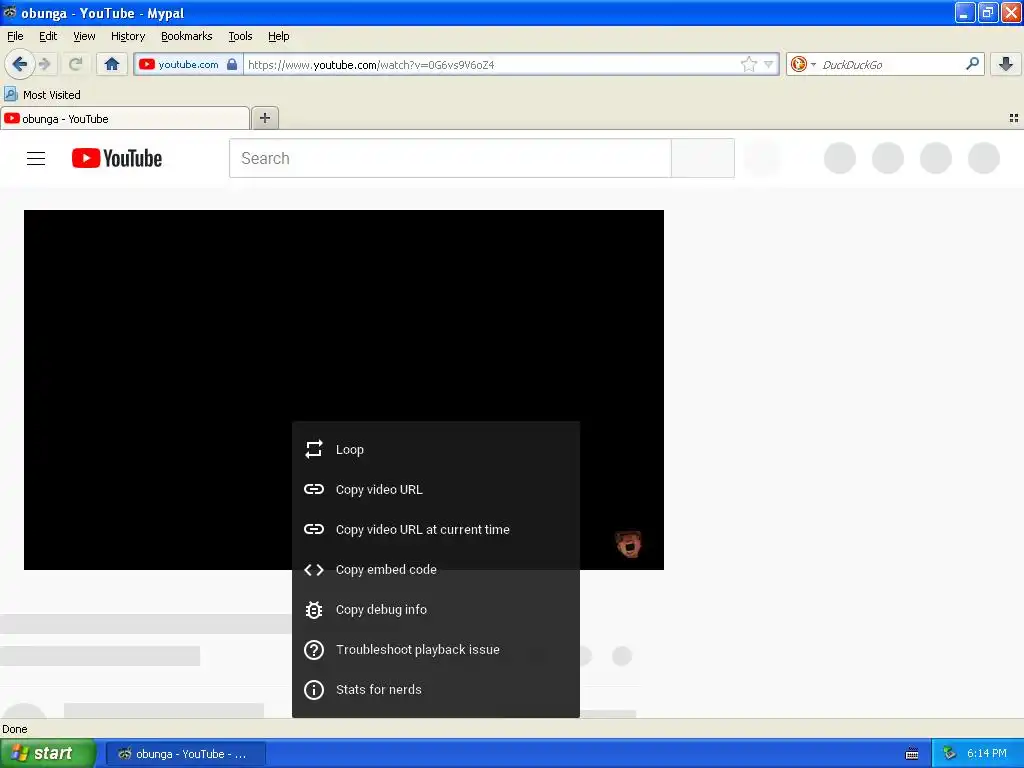
Task: Click the Windows start button
Action: coord(48,753)
